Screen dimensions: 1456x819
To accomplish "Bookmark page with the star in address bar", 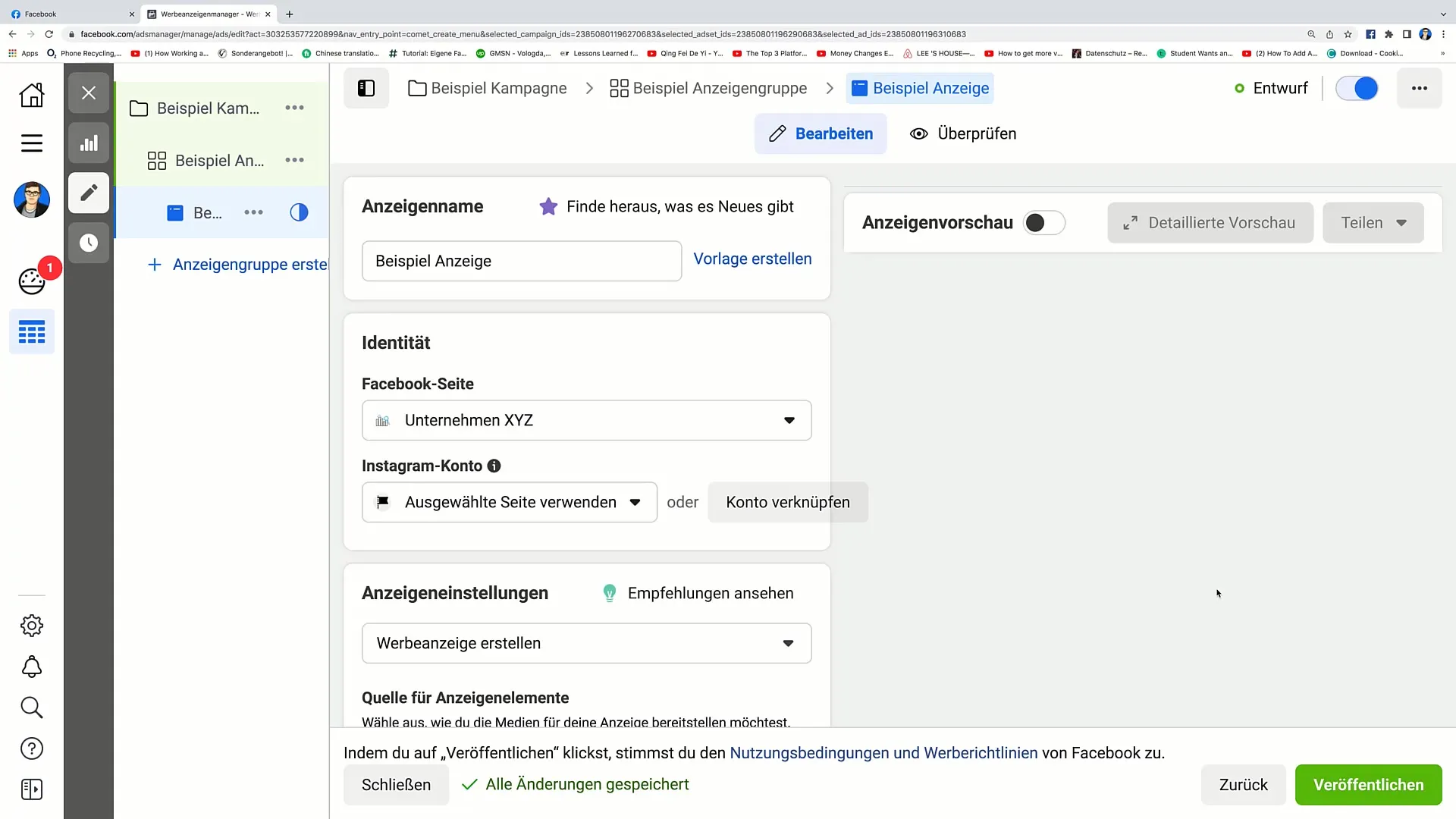I will coord(1348,34).
